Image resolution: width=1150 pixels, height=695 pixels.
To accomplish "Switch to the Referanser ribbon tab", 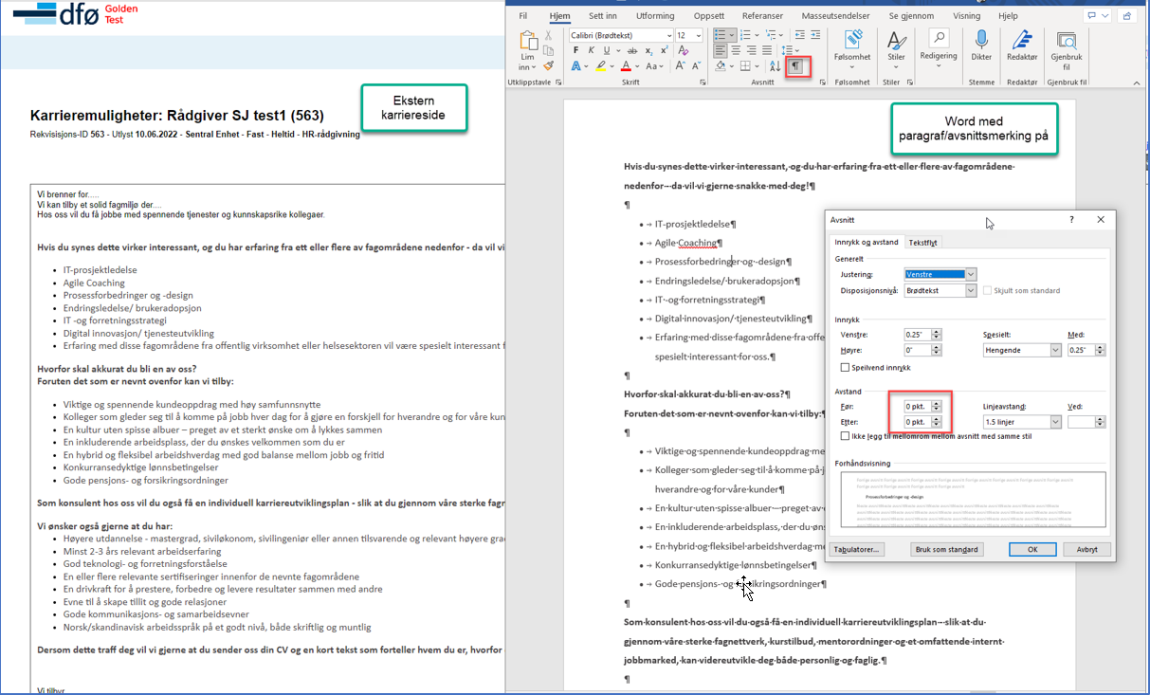I will (763, 15).
